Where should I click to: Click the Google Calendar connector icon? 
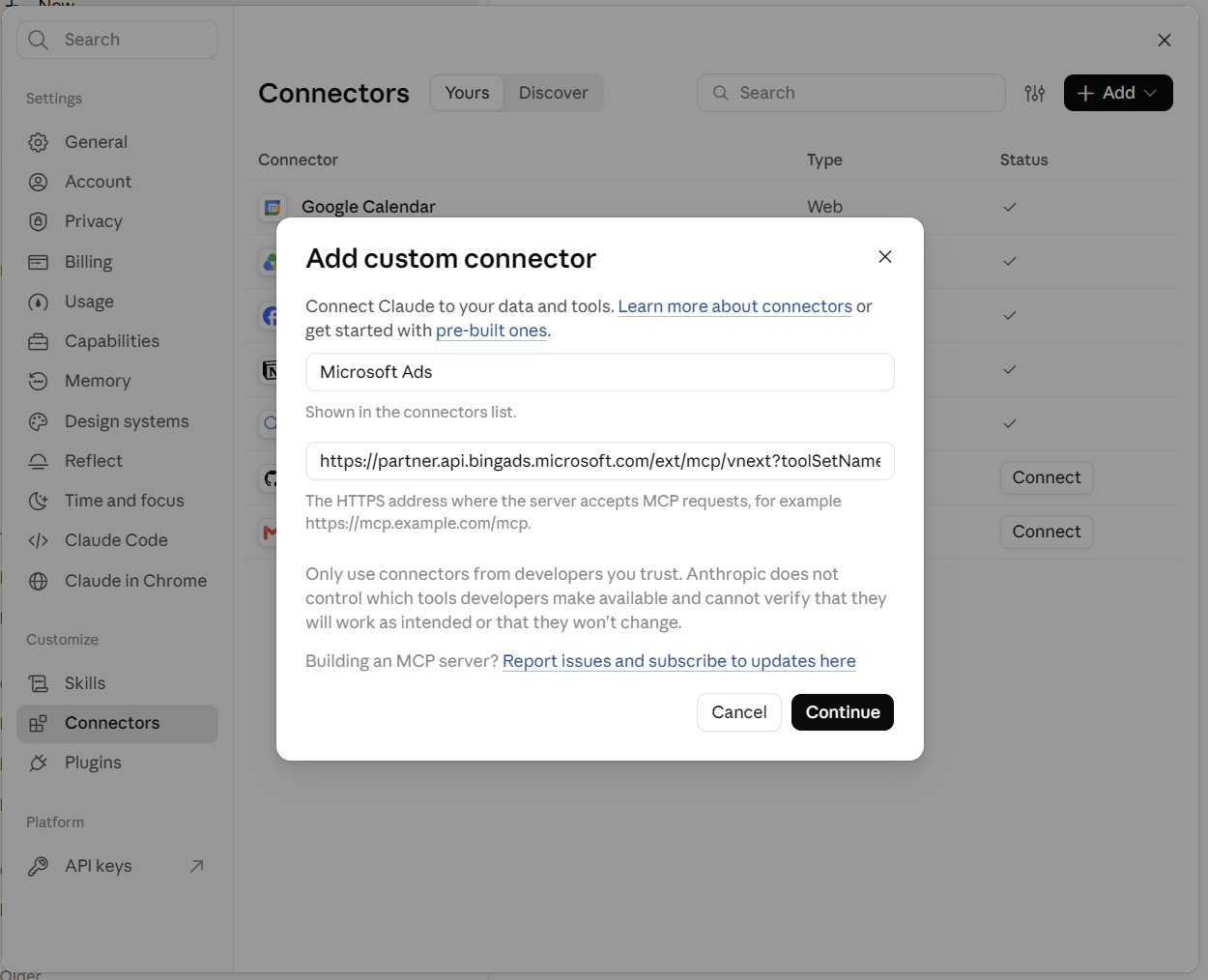(273, 207)
